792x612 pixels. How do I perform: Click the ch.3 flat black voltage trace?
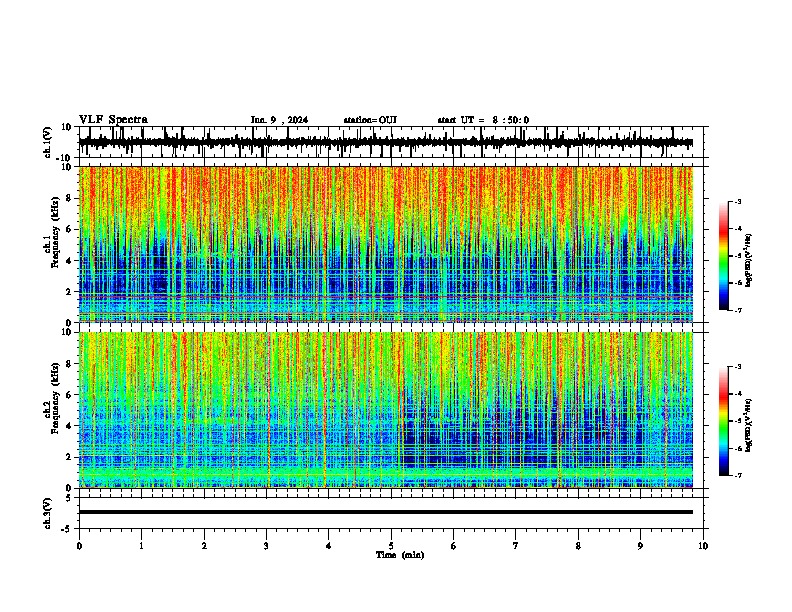tap(386, 512)
